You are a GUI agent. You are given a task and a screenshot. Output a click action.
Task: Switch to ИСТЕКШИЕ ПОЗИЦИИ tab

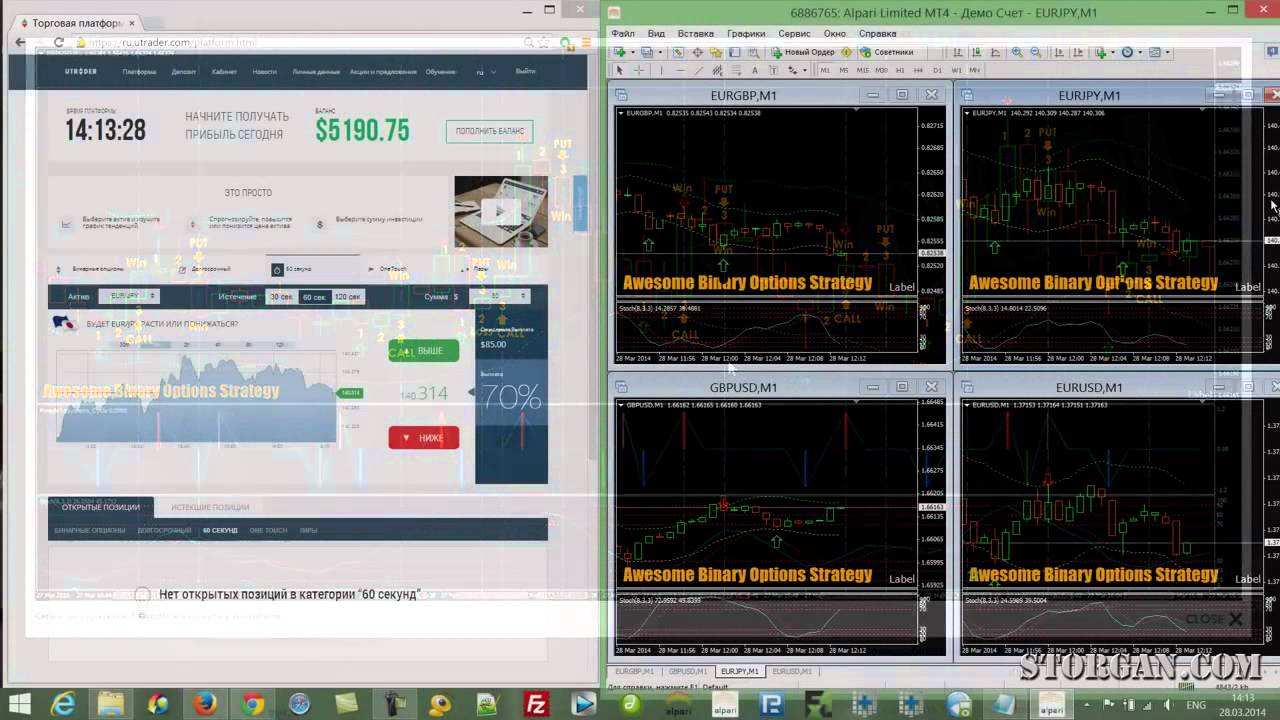tap(210, 507)
